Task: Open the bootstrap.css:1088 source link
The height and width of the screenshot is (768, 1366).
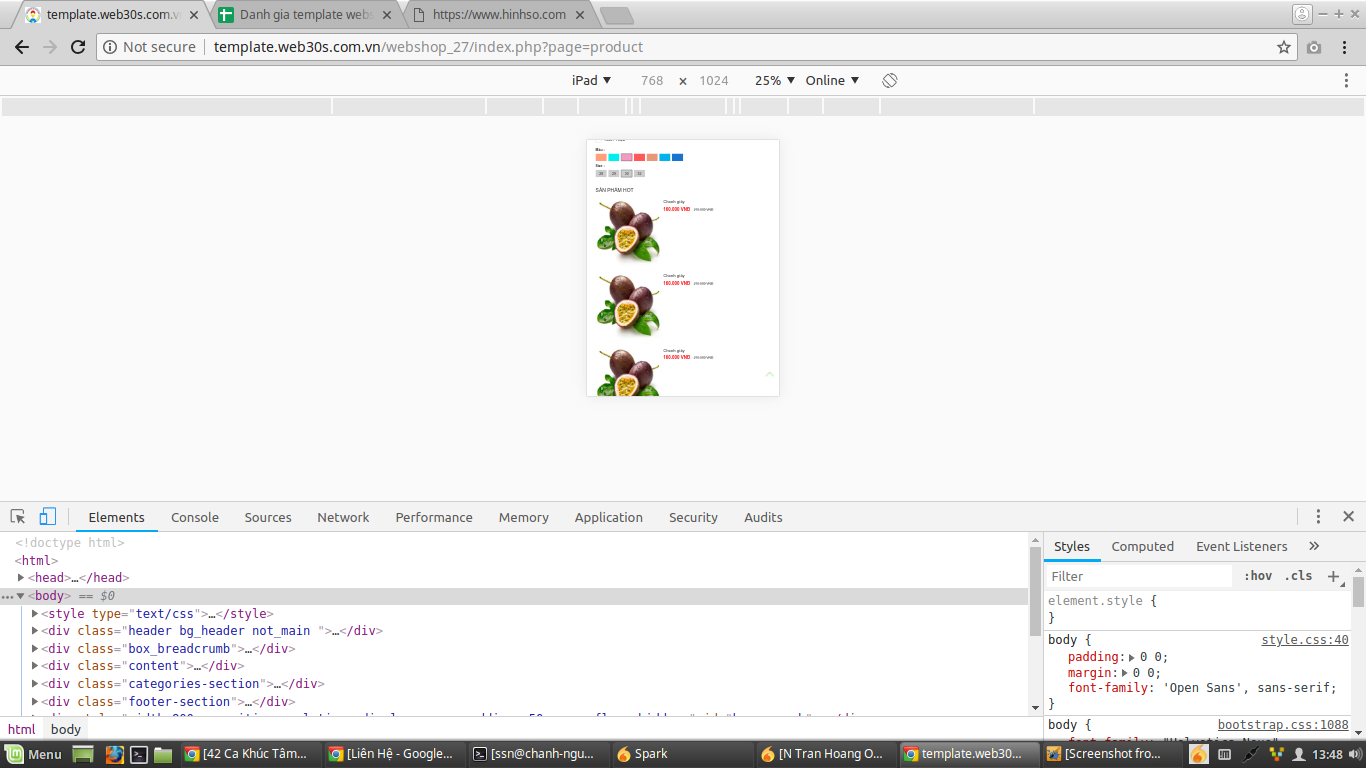Action: (x=1283, y=725)
